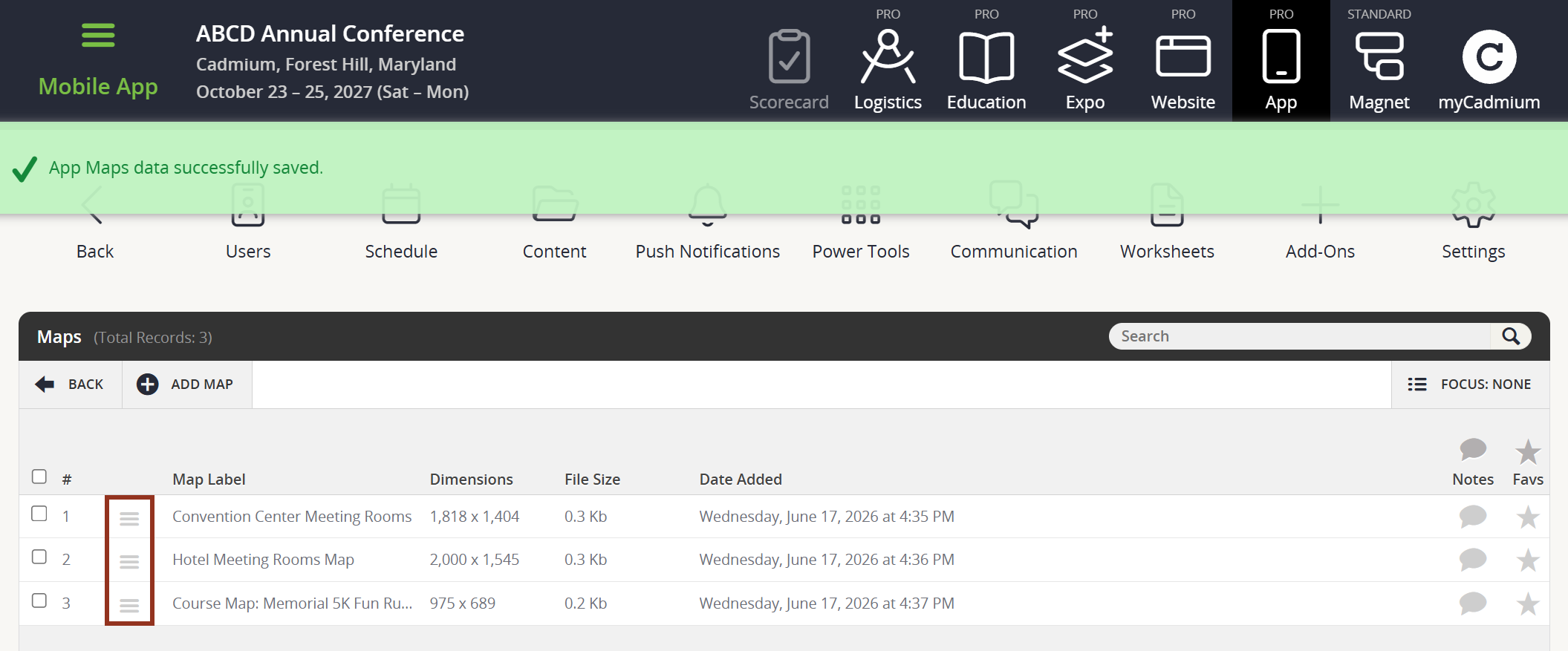
Task: Click the Notes column header icon
Action: 1473,449
